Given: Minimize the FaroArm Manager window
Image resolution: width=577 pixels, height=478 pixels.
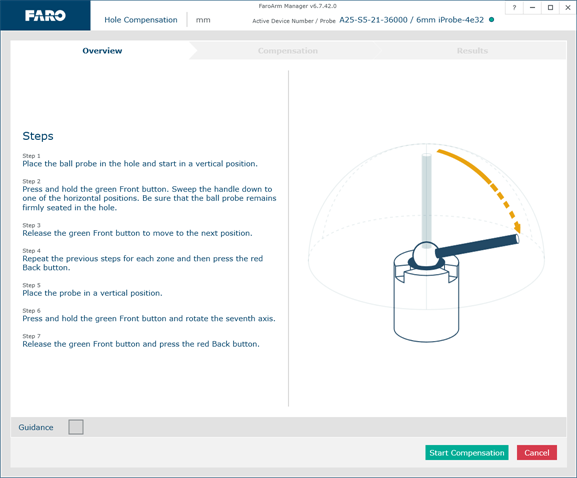Looking at the screenshot, I should (532, 8).
